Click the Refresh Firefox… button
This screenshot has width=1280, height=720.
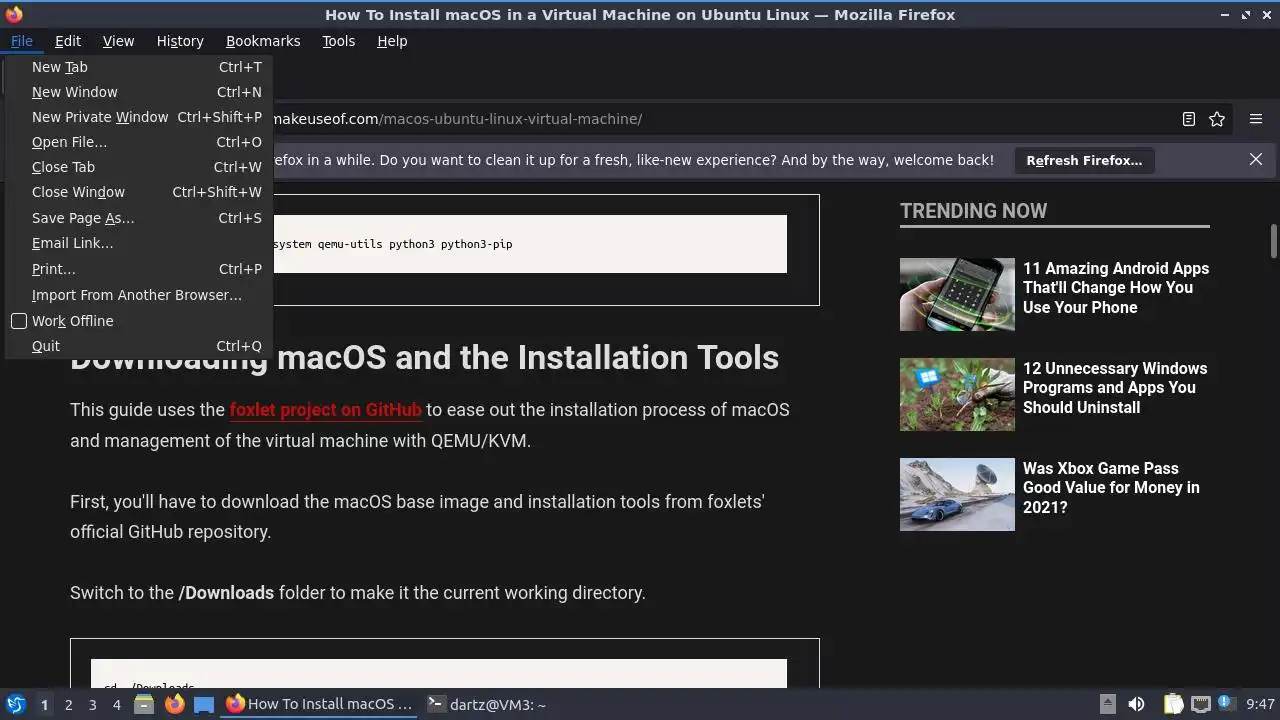(x=1084, y=160)
